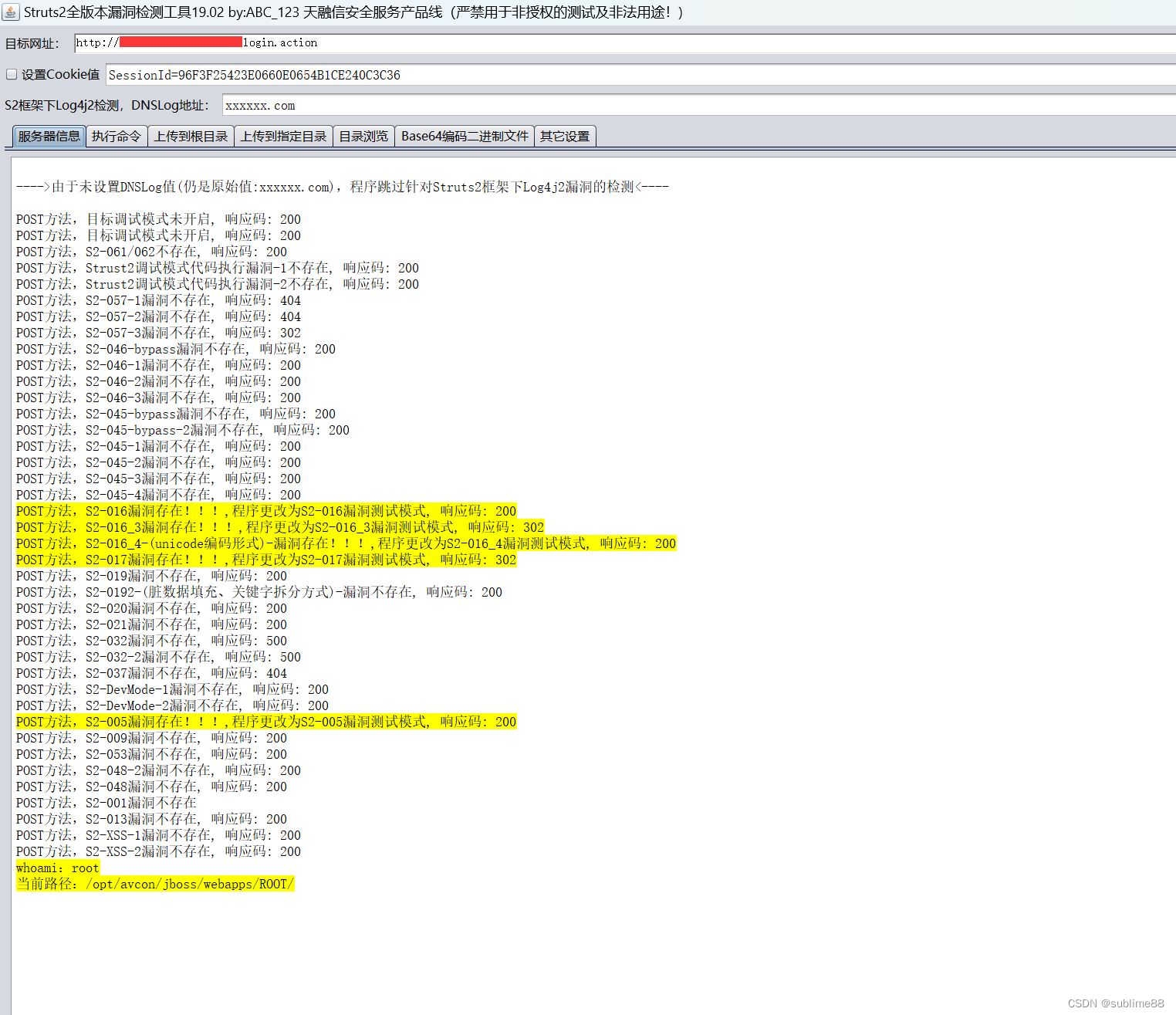Click the S2-DevMode-1漏洞不存在 line

coord(172,689)
